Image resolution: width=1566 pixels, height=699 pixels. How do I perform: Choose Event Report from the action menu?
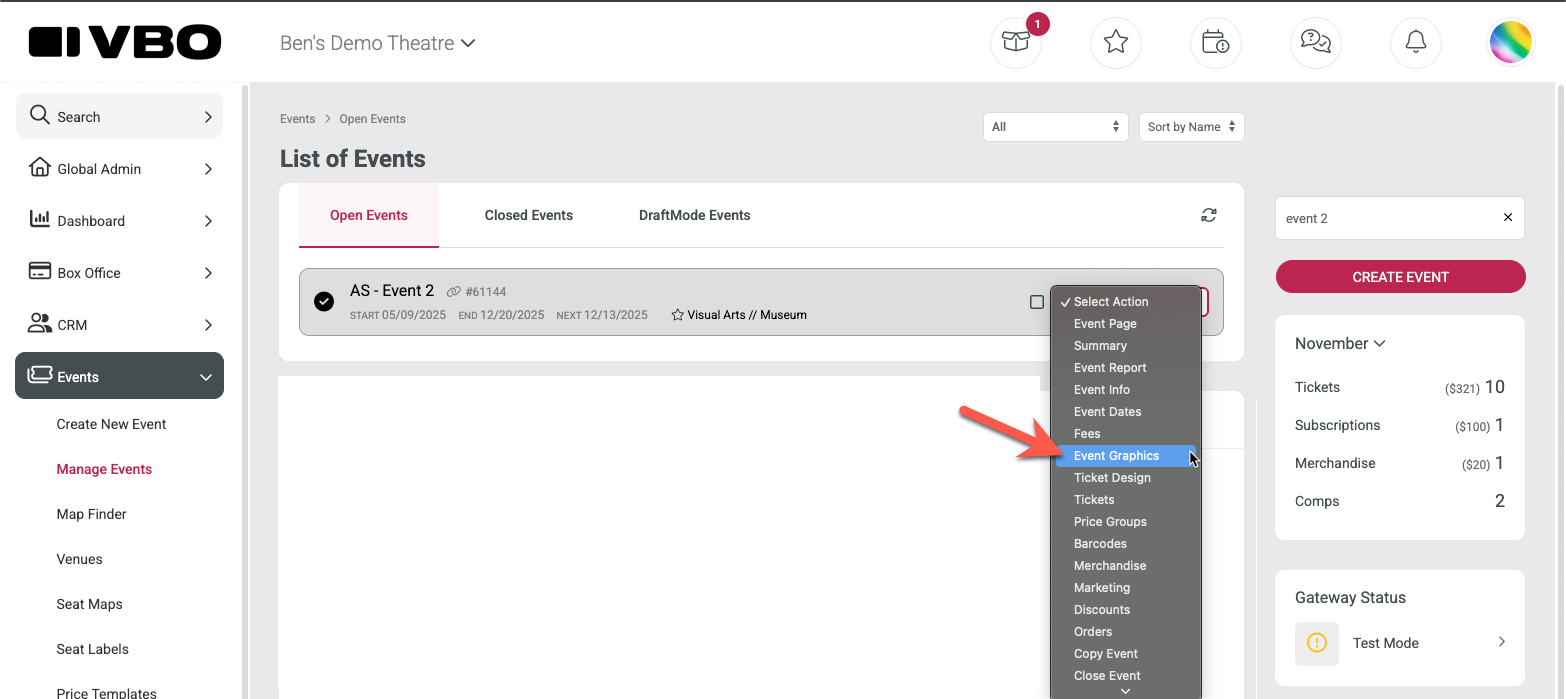(x=1125, y=368)
